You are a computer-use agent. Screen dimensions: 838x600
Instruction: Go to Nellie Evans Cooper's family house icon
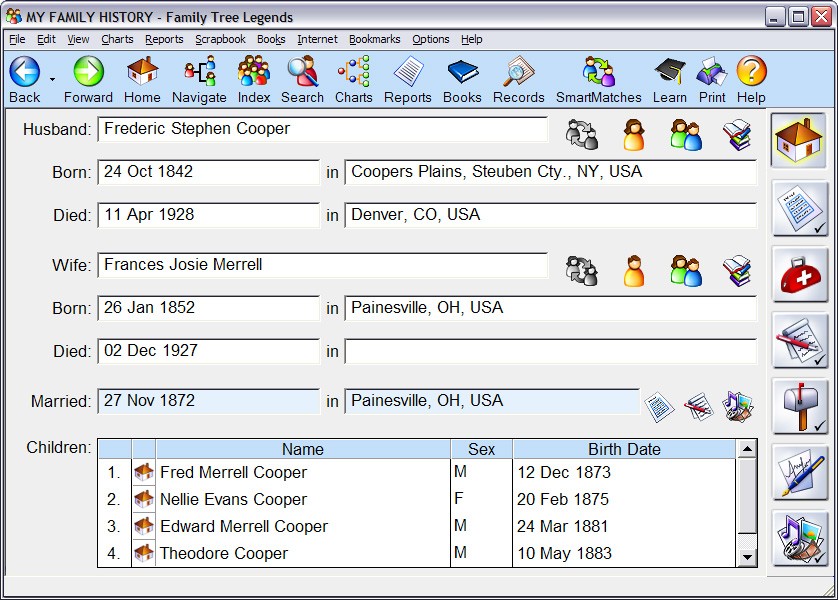pyautogui.click(x=144, y=499)
